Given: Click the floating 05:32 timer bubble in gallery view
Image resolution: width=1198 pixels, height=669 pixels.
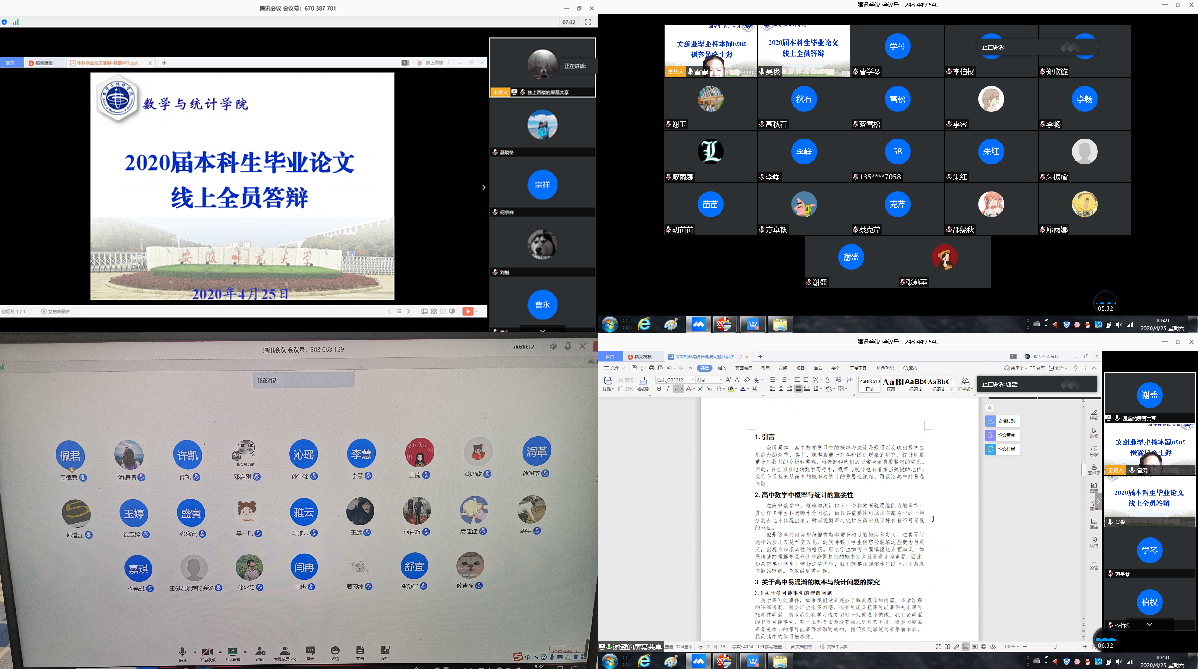Looking at the screenshot, I should point(1106,303).
